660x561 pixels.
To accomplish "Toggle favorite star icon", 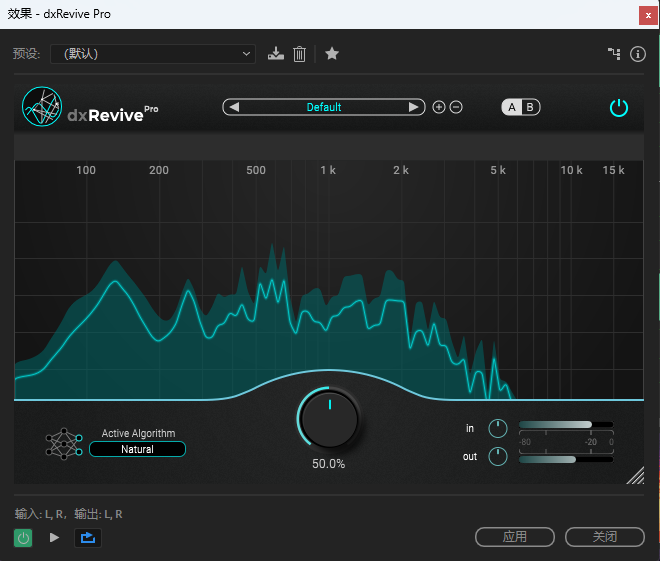I will (332, 53).
